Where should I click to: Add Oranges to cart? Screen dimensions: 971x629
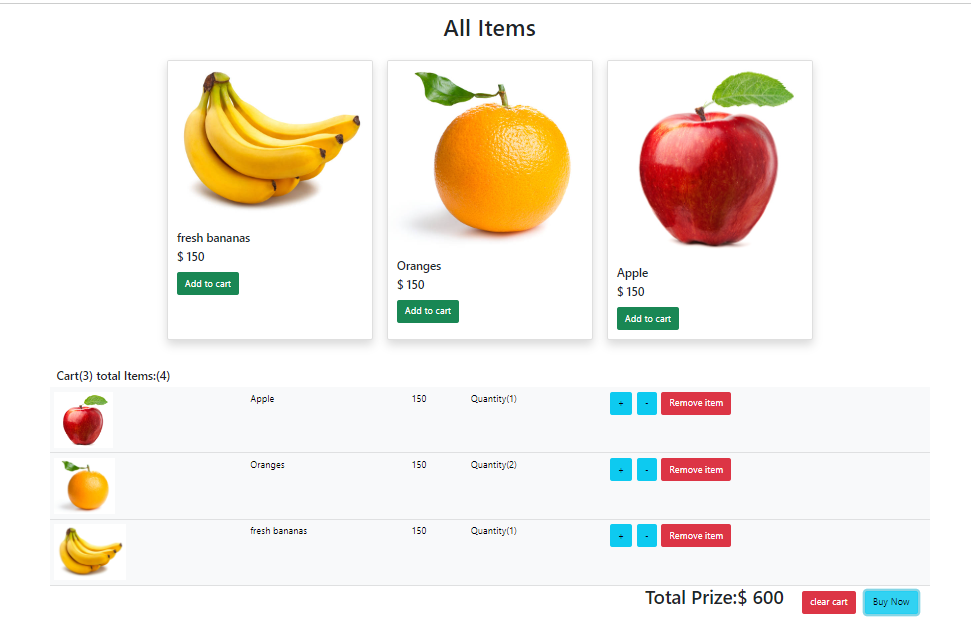click(x=428, y=311)
